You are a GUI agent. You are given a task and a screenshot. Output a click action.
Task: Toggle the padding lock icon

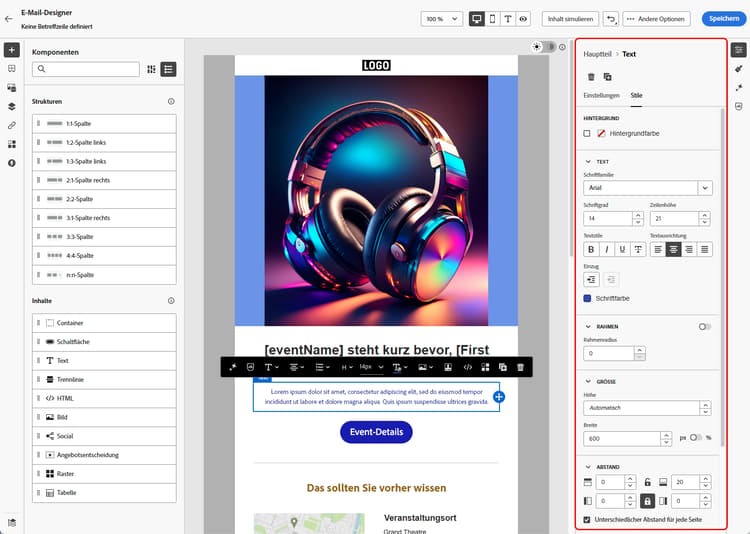pyautogui.click(x=647, y=501)
